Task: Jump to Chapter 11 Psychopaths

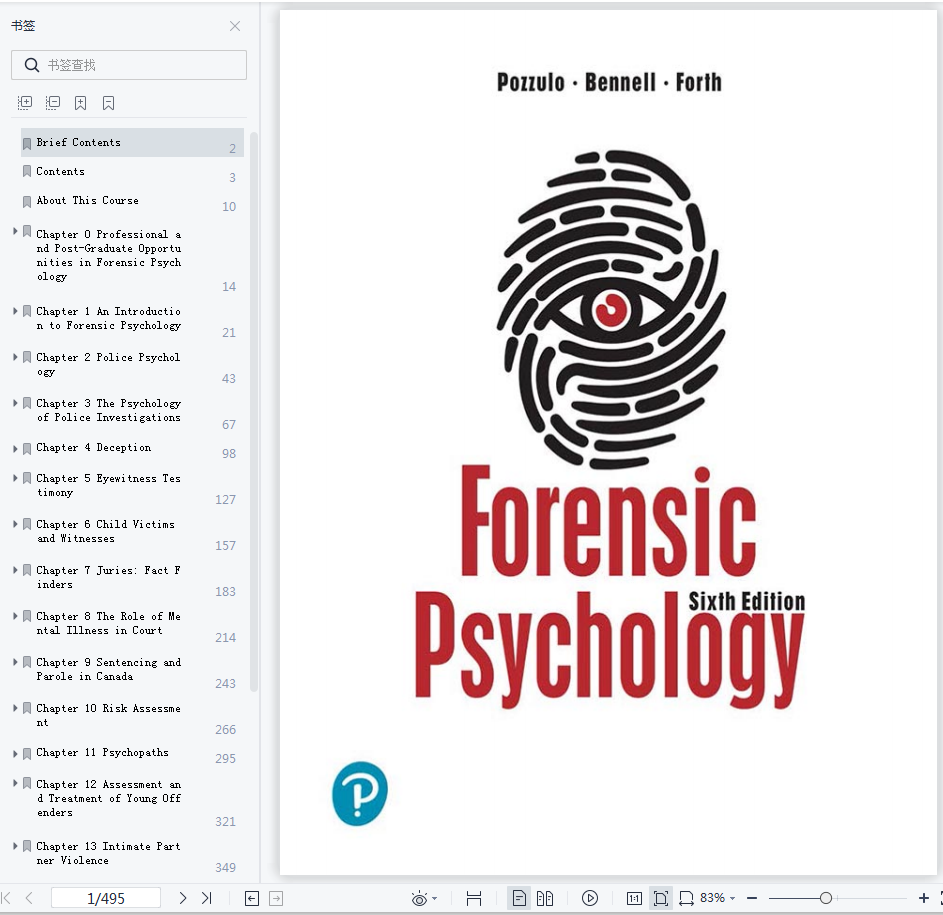Action: (102, 753)
